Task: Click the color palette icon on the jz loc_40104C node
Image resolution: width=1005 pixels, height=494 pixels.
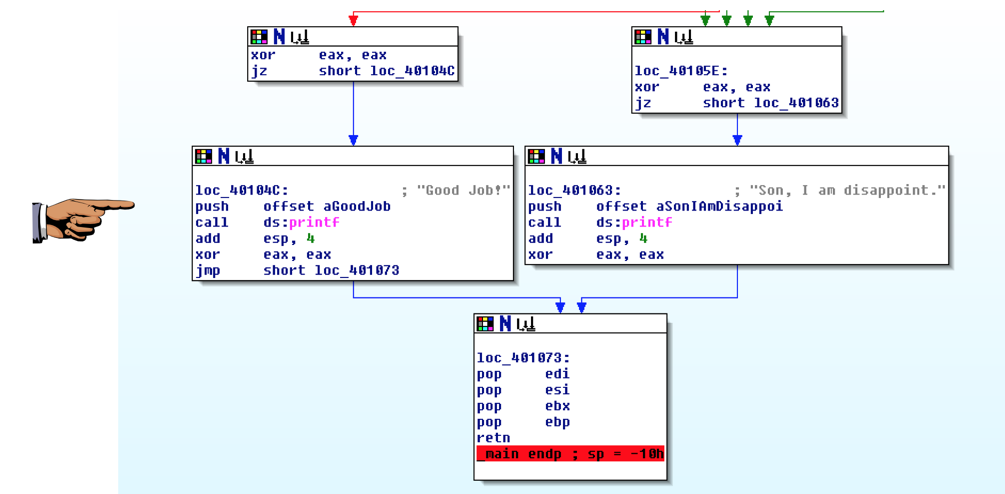Action: (x=259, y=37)
